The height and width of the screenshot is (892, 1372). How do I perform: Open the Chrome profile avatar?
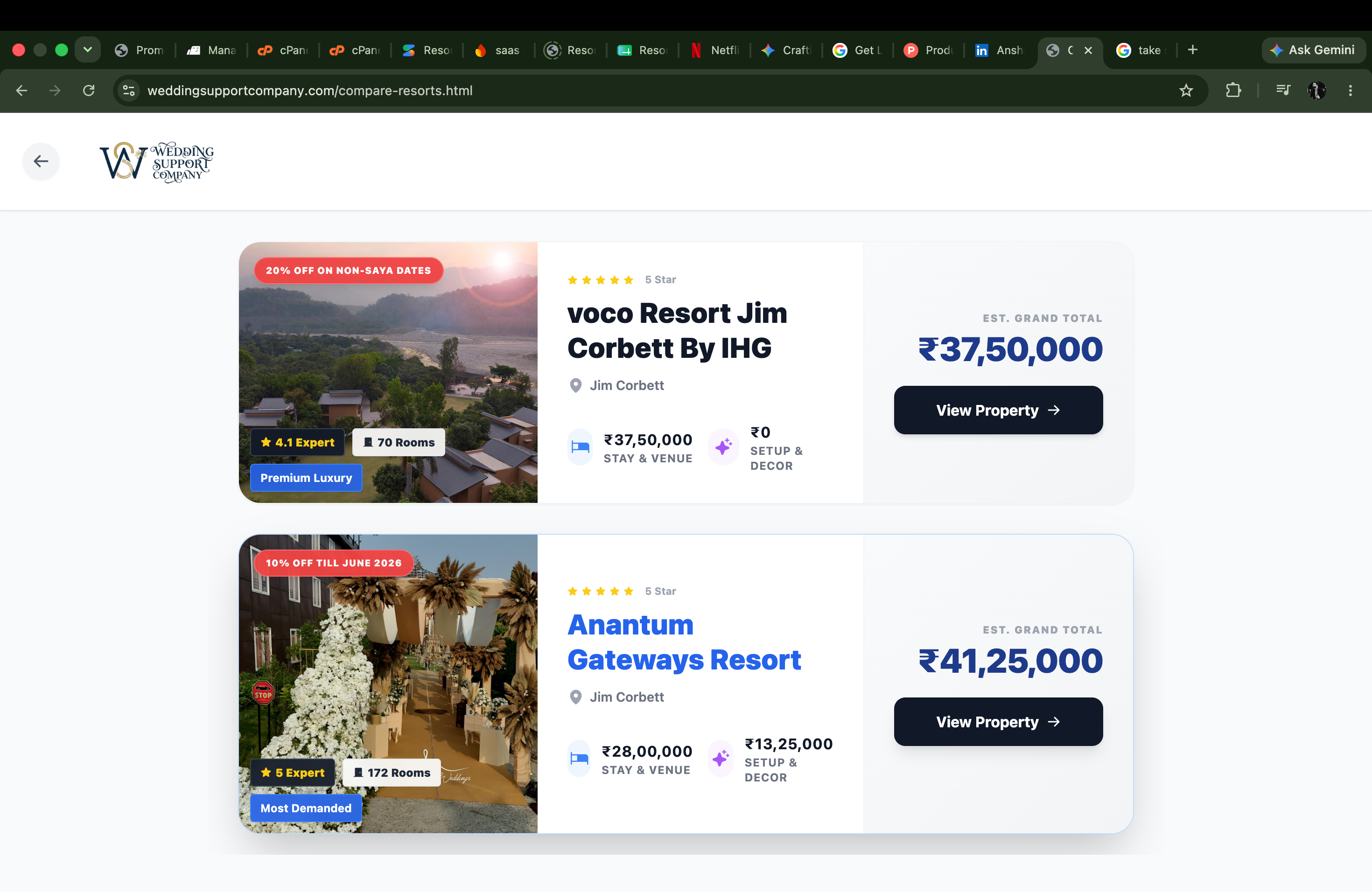point(1316,91)
